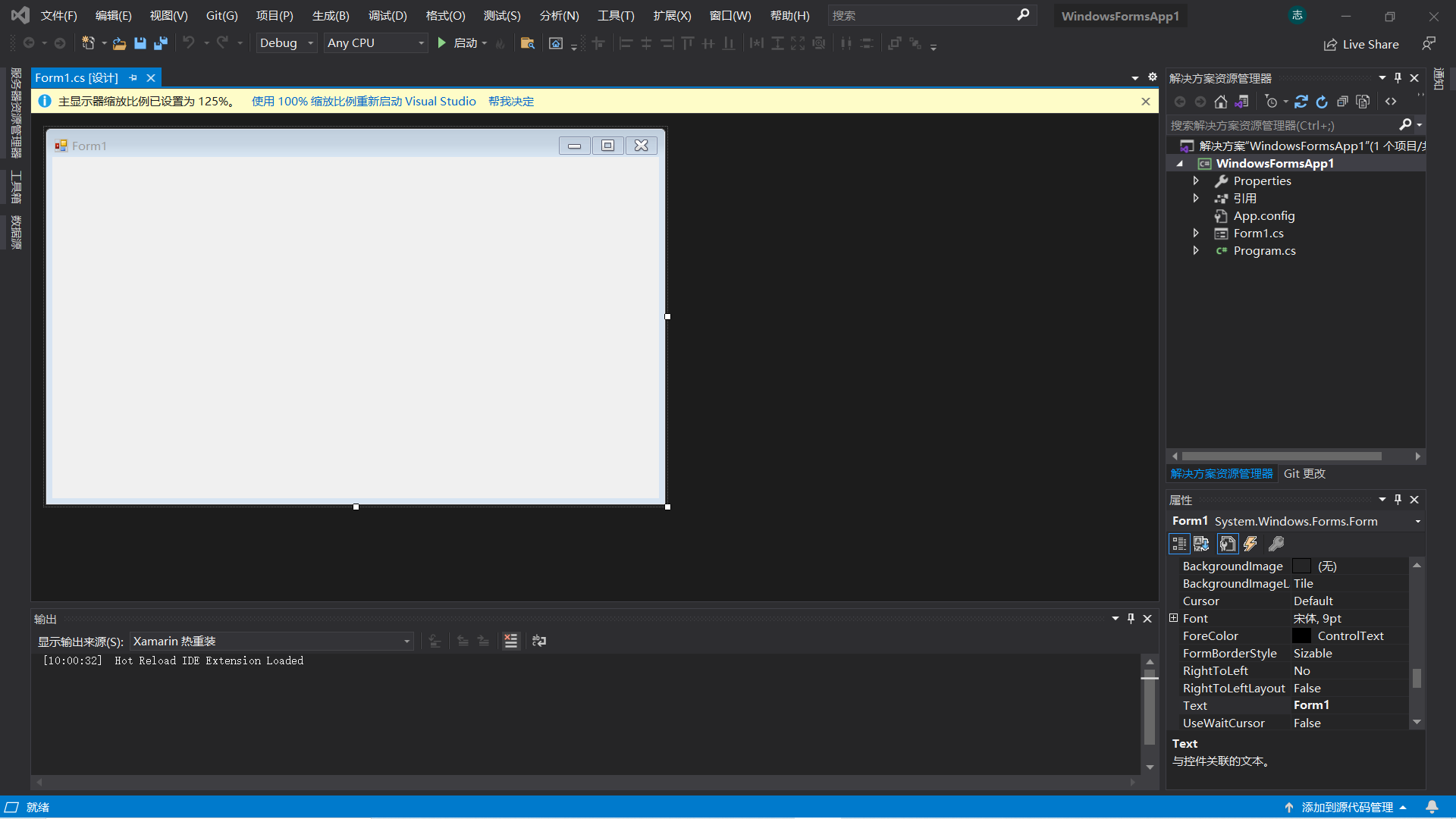Click Pending Changes Filter clock icon
Image resolution: width=1456 pixels, height=819 pixels.
pyautogui.click(x=1272, y=102)
